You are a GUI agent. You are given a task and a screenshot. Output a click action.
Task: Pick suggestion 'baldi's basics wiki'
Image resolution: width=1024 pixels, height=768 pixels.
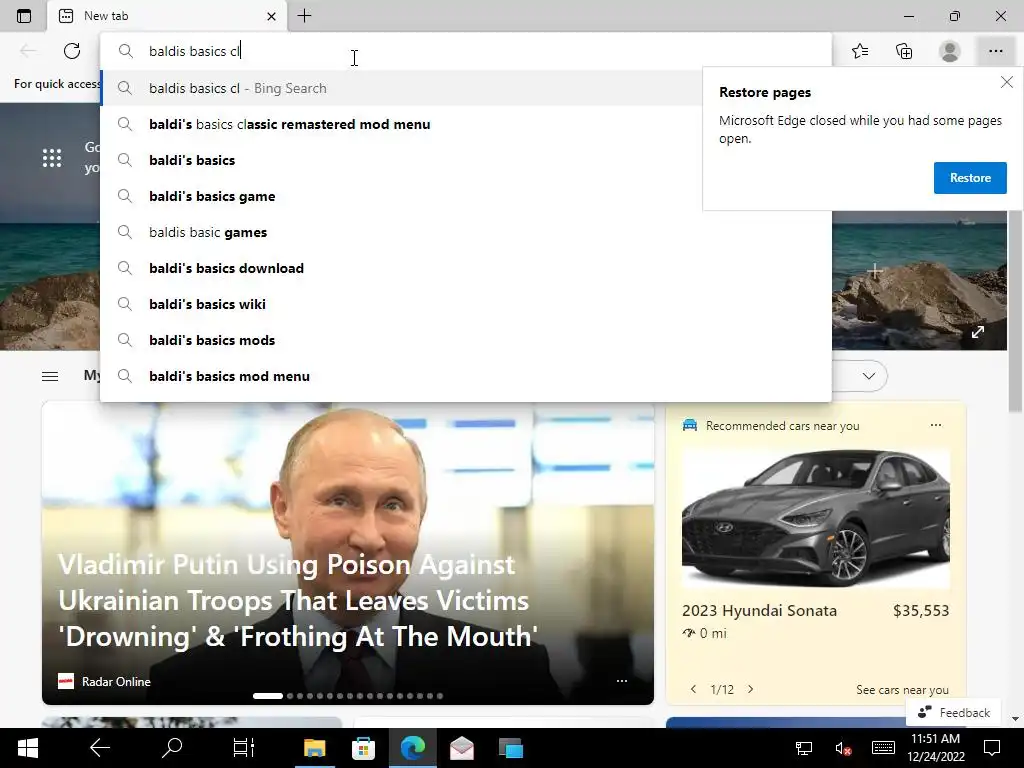pyautogui.click(x=466, y=304)
